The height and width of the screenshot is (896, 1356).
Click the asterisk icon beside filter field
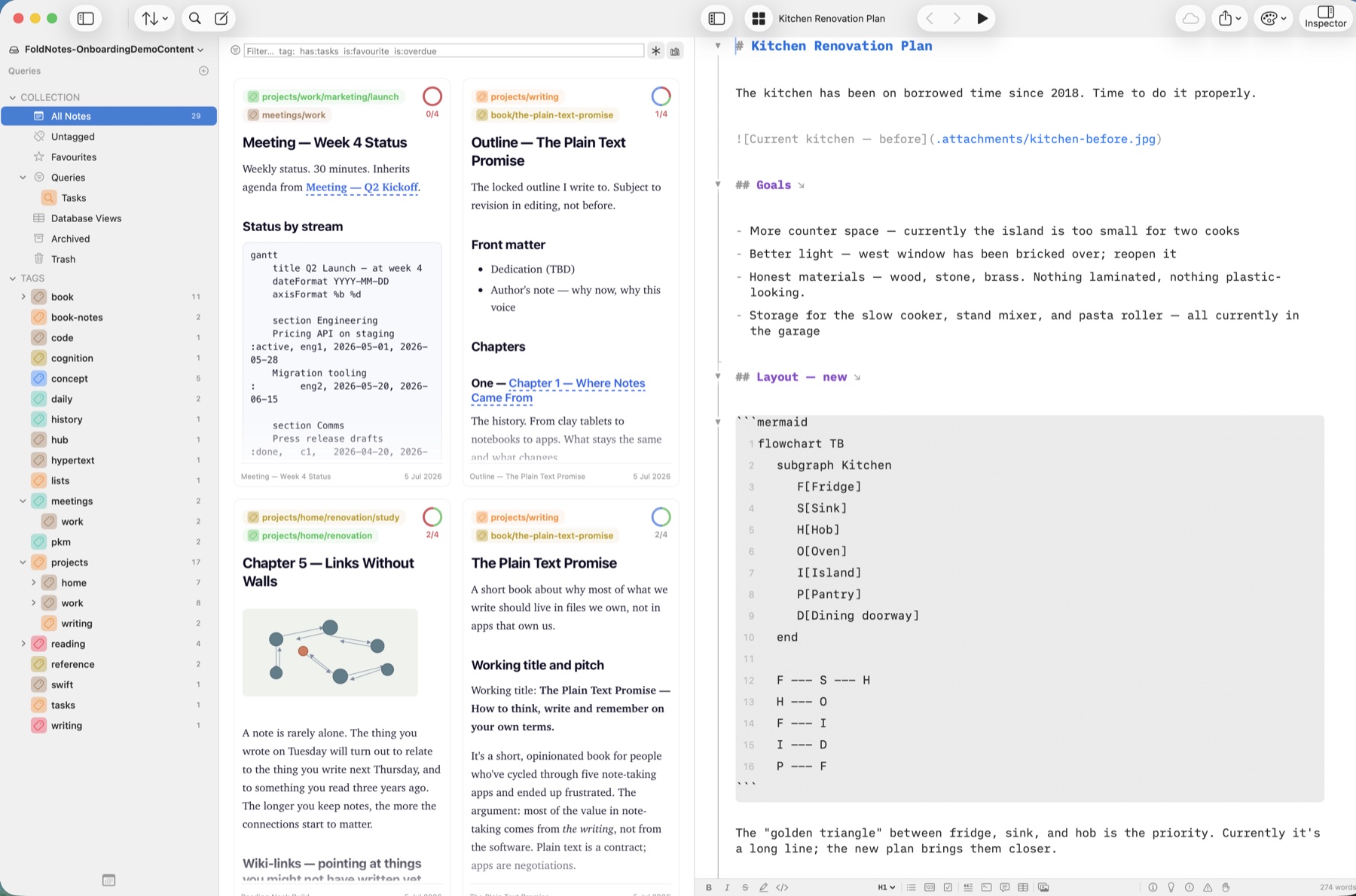coord(656,51)
